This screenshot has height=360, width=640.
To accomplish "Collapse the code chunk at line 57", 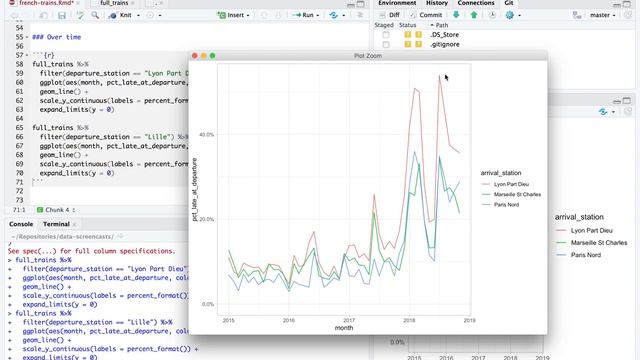I will pyautogui.click(x=27, y=55).
